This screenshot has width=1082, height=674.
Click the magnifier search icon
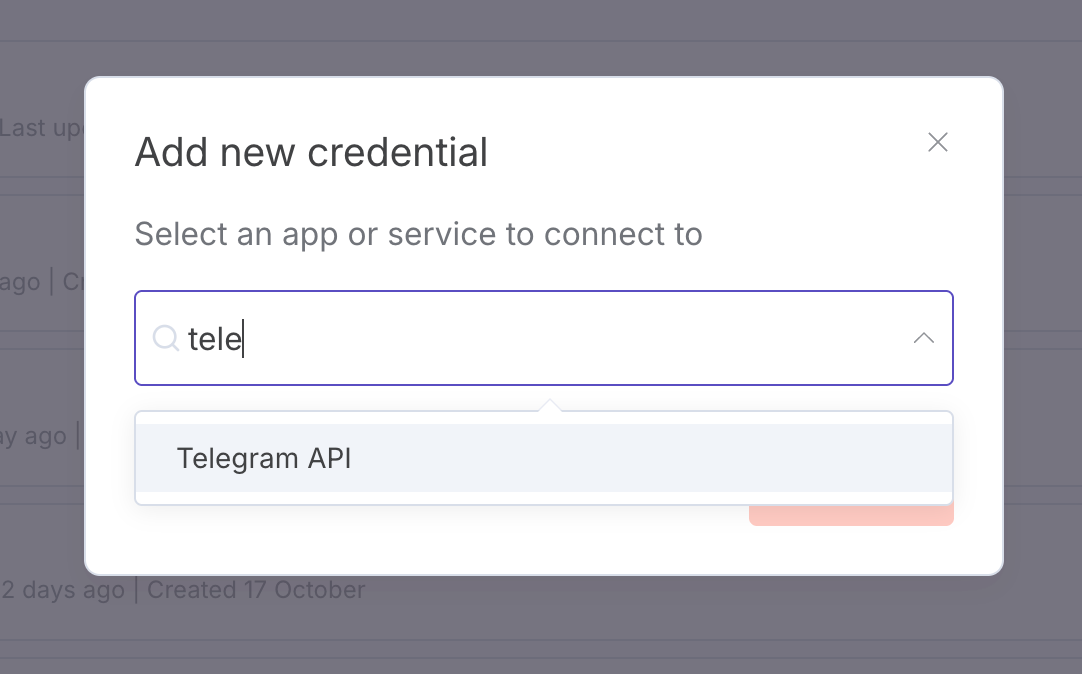165,338
